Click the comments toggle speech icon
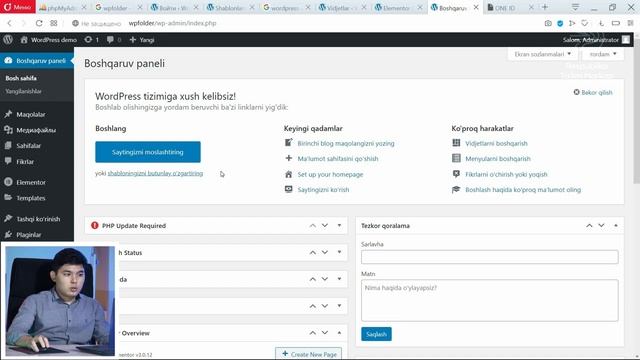640x360 pixels. (456, 174)
